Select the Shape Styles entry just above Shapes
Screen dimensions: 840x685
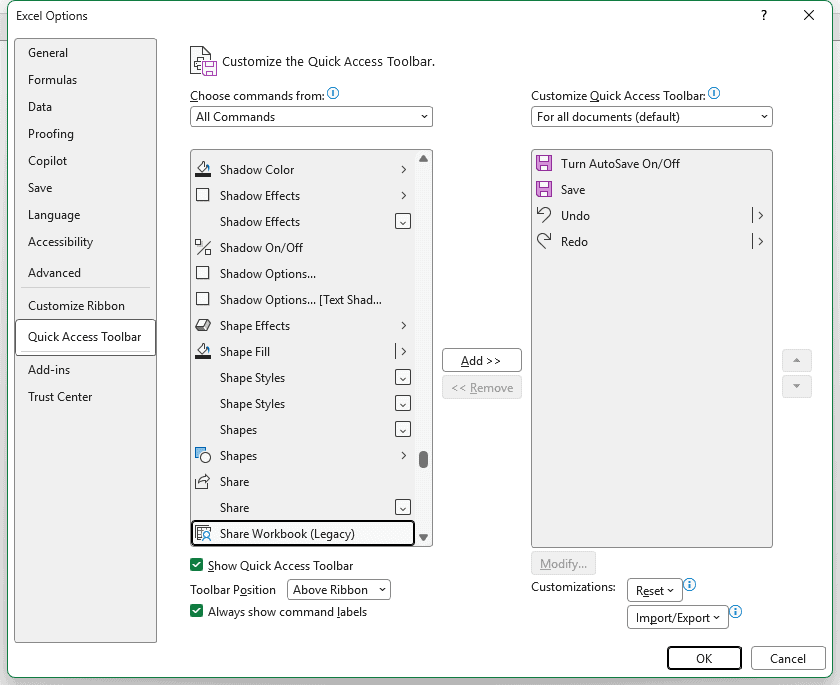(x=303, y=403)
